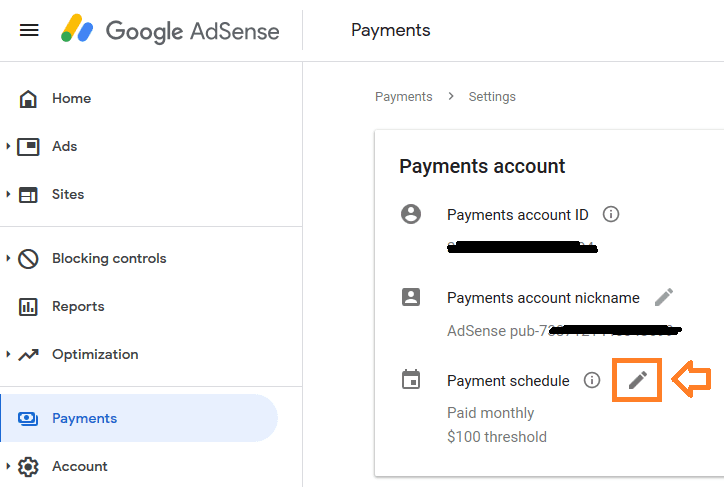Click the Payment schedule calendar icon
This screenshot has width=724, height=487.
click(x=411, y=379)
